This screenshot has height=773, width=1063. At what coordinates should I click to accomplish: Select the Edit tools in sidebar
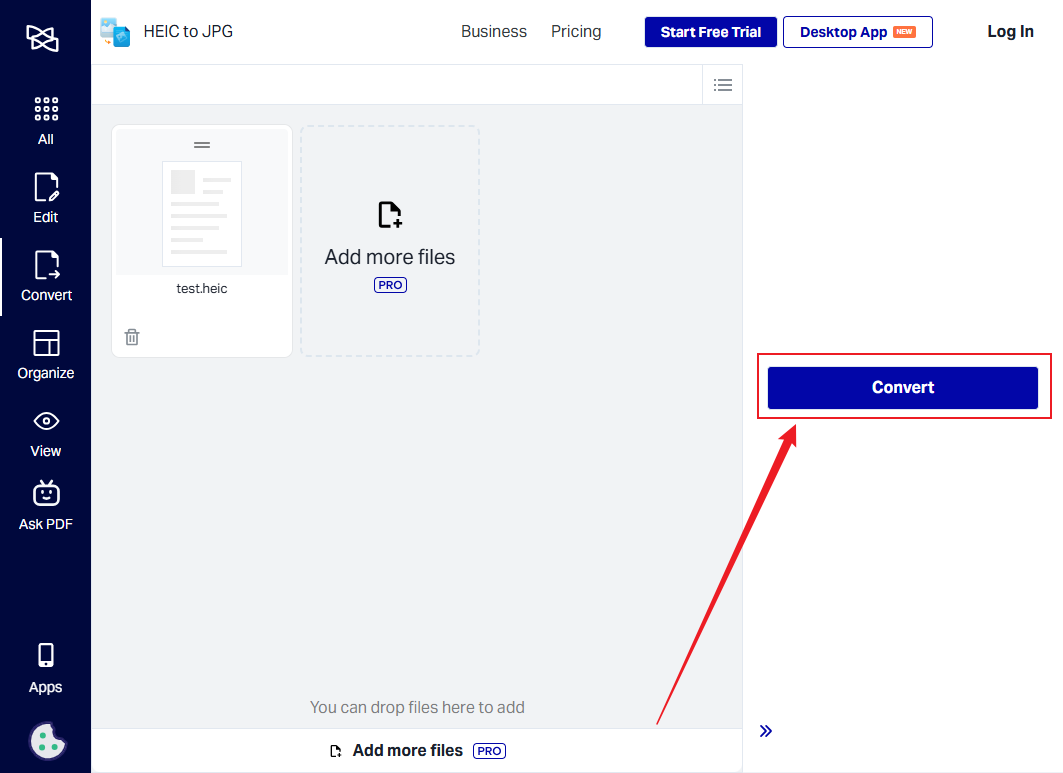pyautogui.click(x=45, y=197)
